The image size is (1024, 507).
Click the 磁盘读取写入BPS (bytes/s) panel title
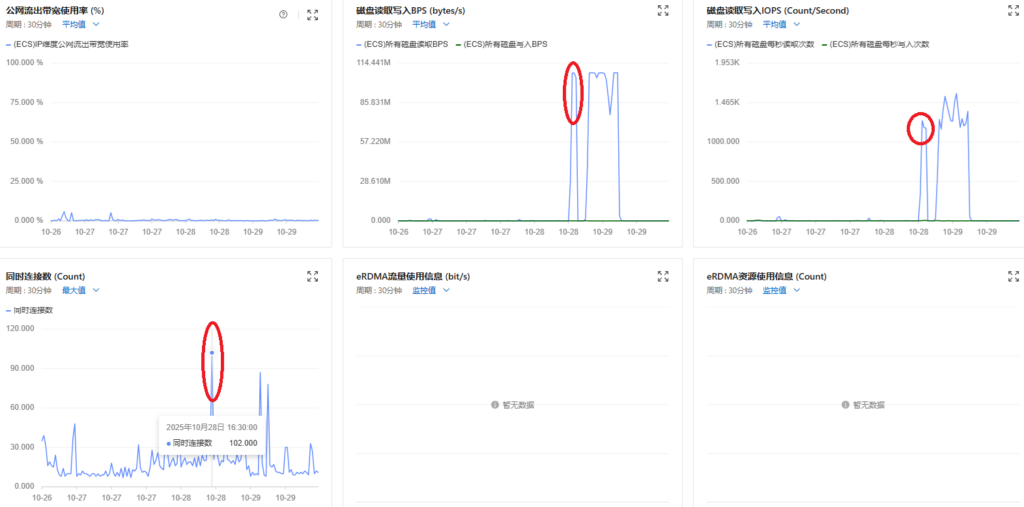click(411, 10)
